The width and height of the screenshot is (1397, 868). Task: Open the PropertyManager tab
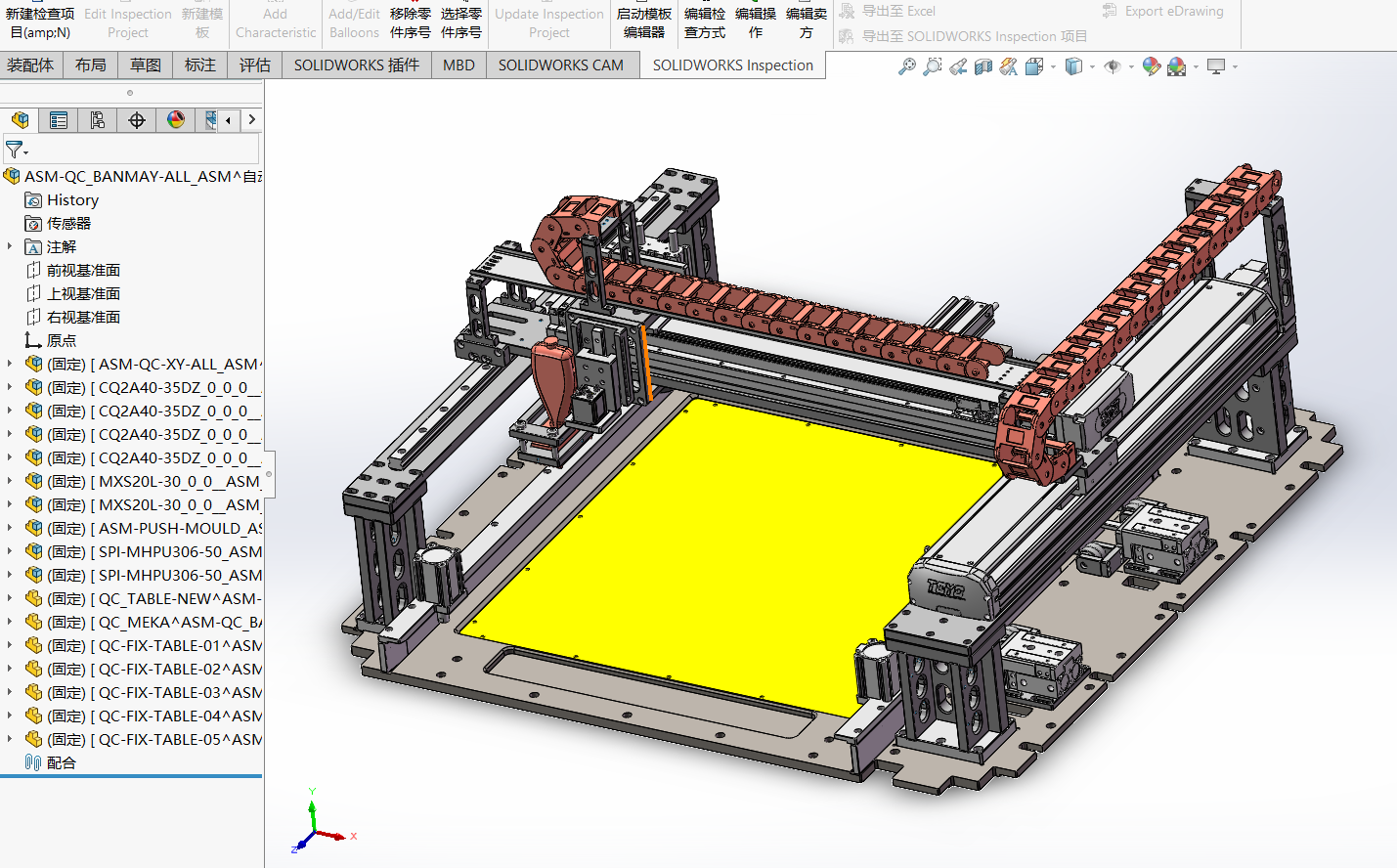[x=59, y=120]
